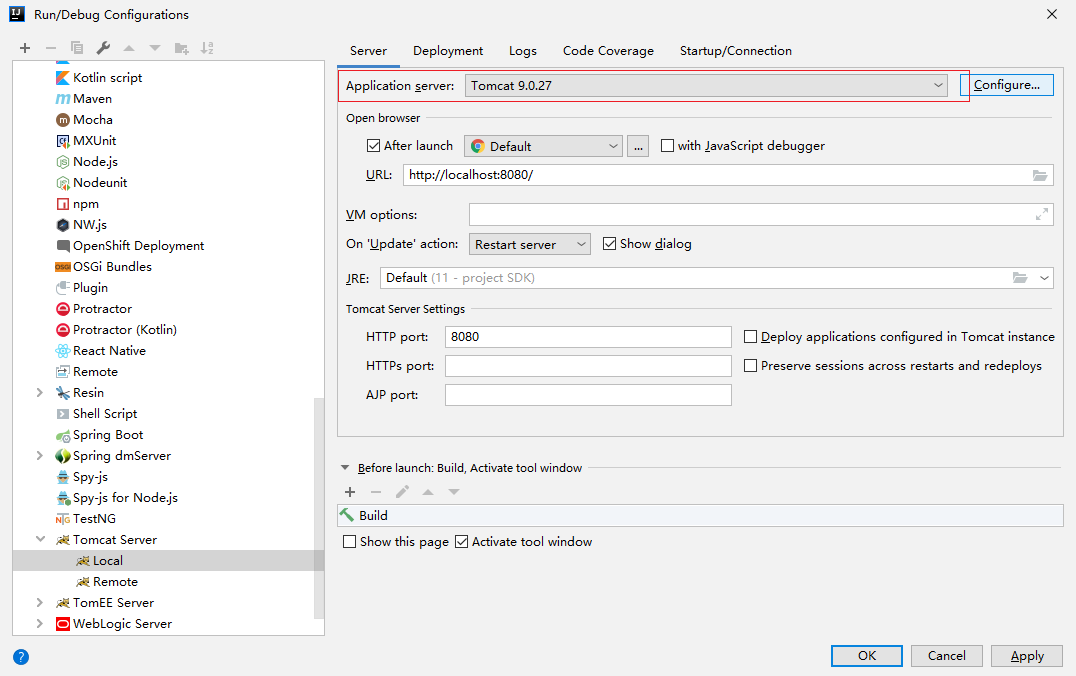The height and width of the screenshot is (676, 1076).
Task: Enable Deploy applications configured in Tomcat instance
Action: [751, 337]
